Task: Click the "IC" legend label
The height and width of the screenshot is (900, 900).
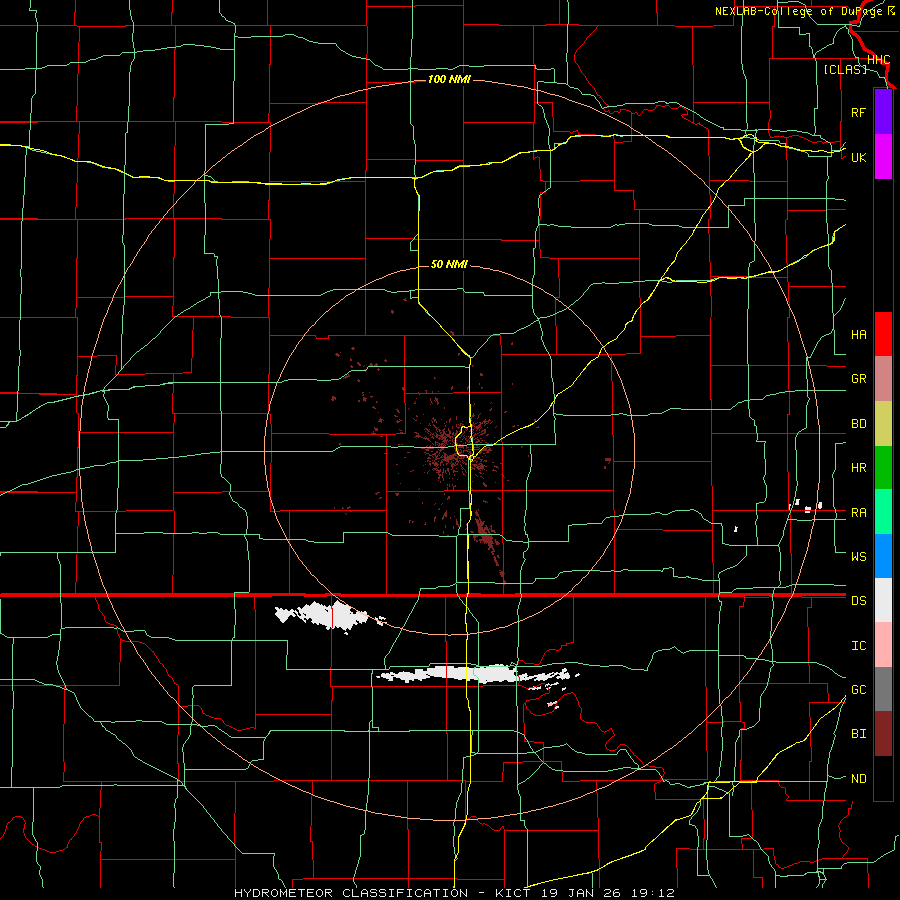Action: [x=858, y=645]
